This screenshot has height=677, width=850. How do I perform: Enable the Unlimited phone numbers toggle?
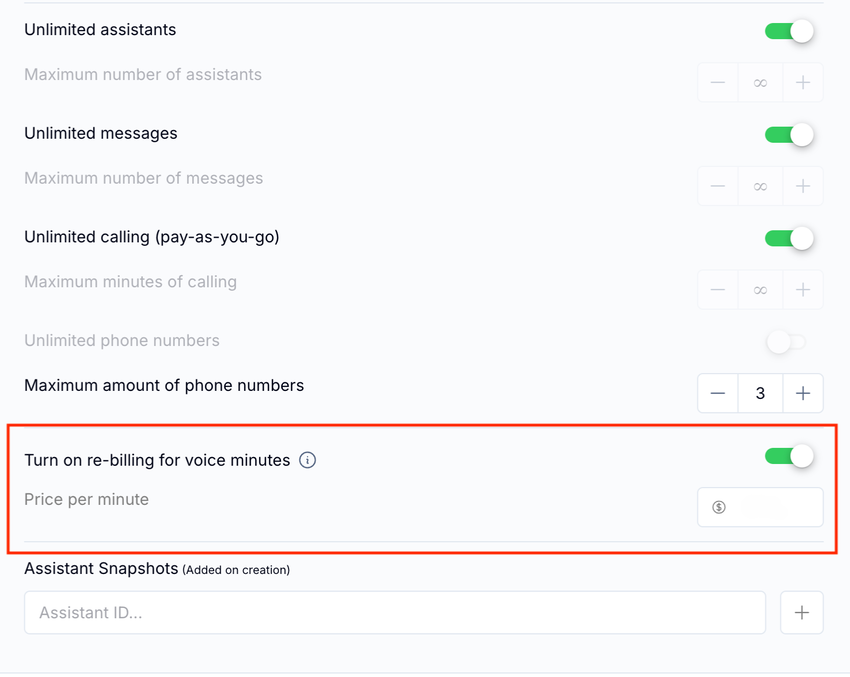[785, 342]
